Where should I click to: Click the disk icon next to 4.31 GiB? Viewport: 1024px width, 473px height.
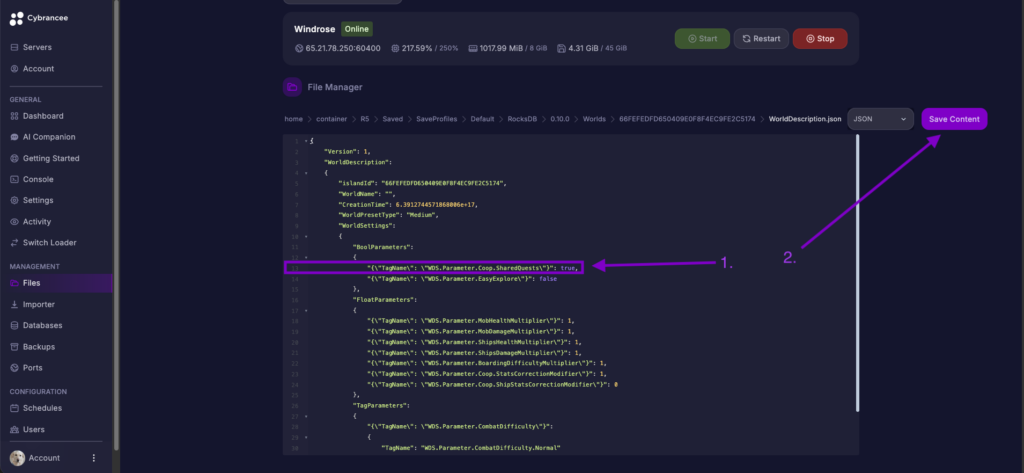[x=562, y=48]
